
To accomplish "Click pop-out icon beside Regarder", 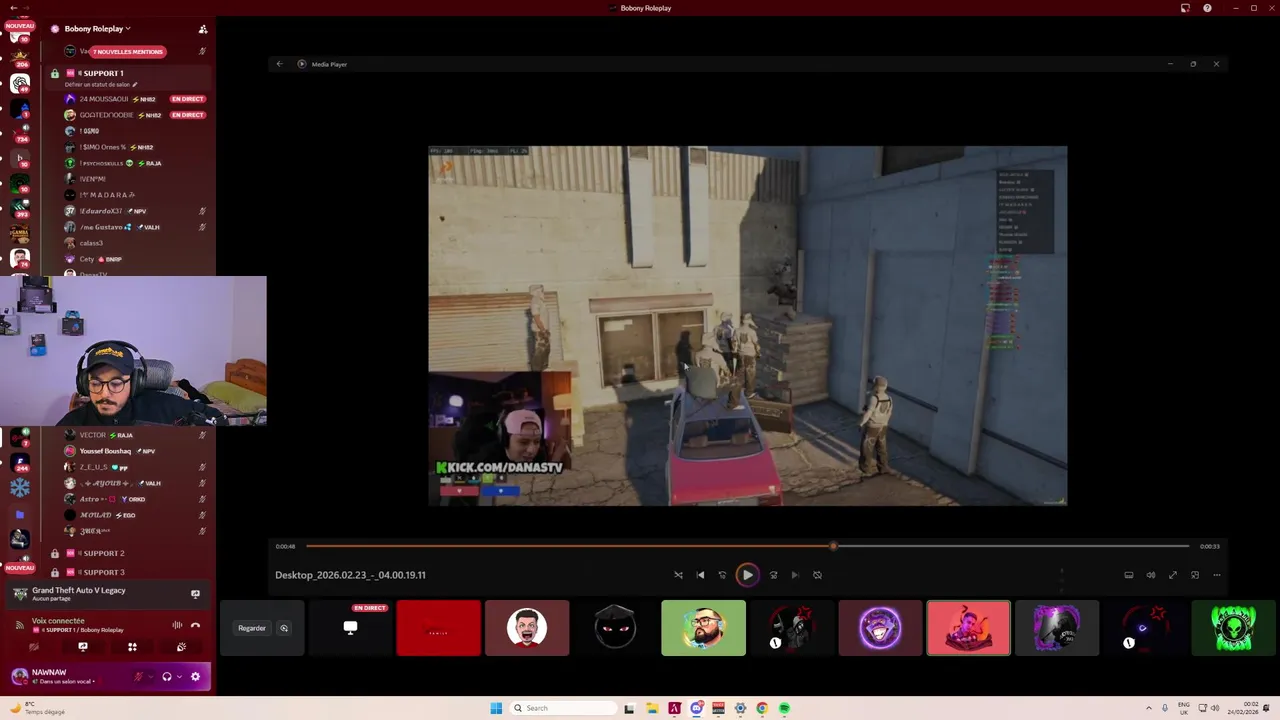I will [284, 628].
